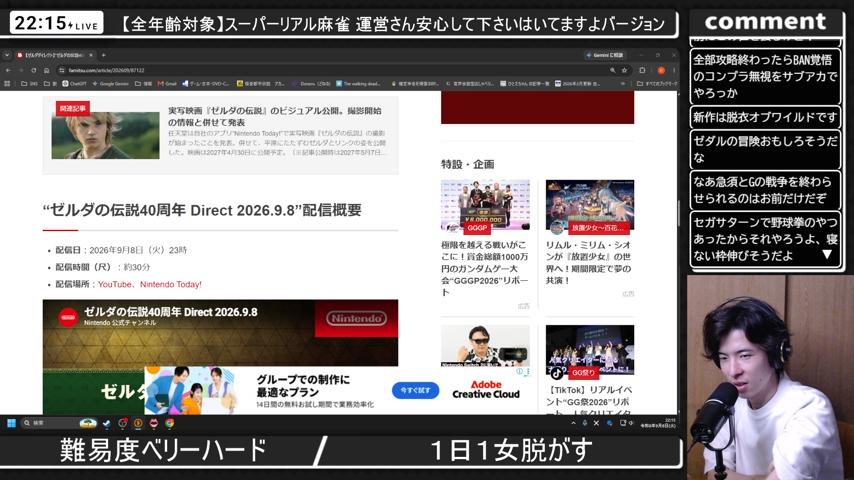The width and height of the screenshot is (854, 480).
Task: Follow the YouTube link in the stream details
Action: click(114, 284)
